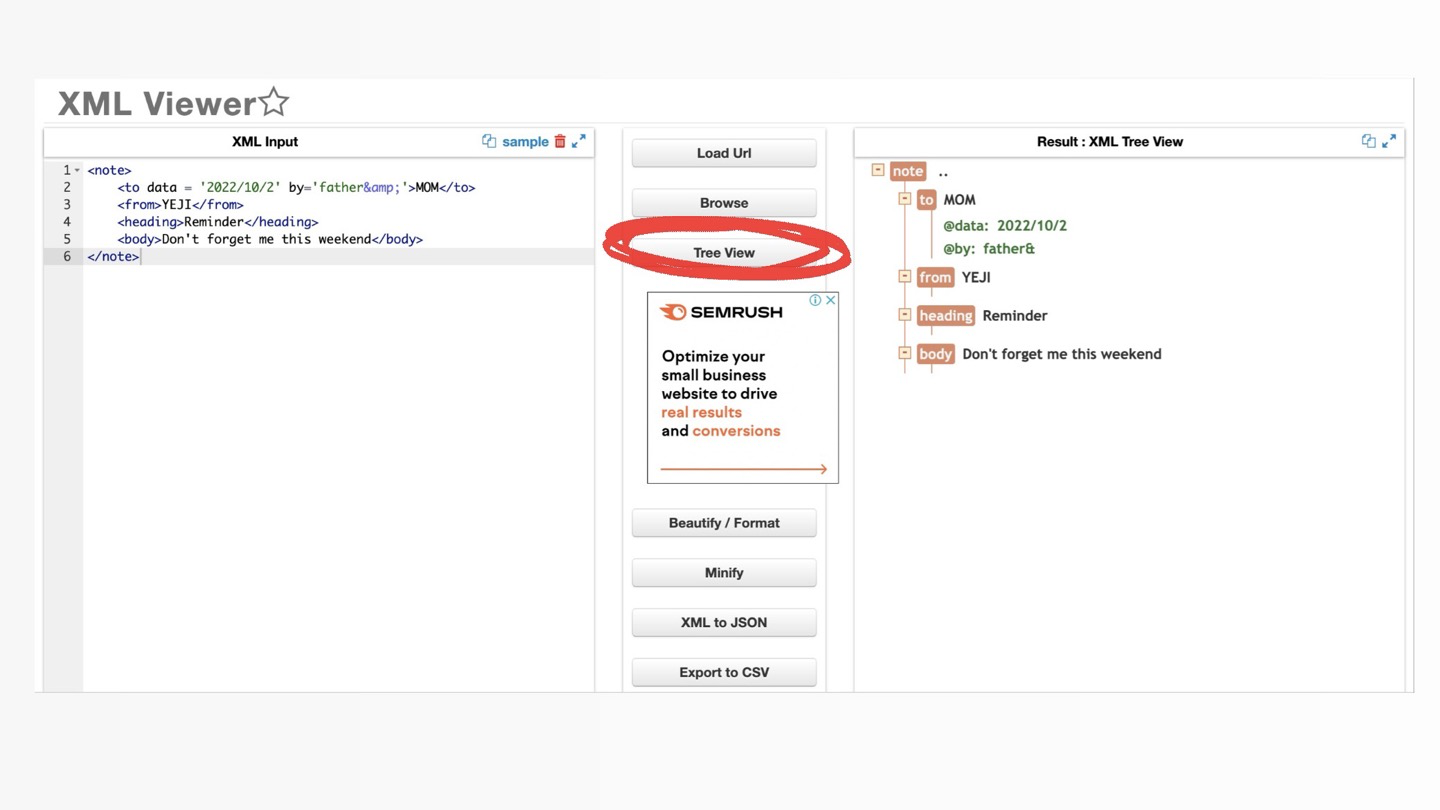Viewport: 1440px width, 810px height.
Task: Click the red trash icon in XML Input
Action: (560, 141)
